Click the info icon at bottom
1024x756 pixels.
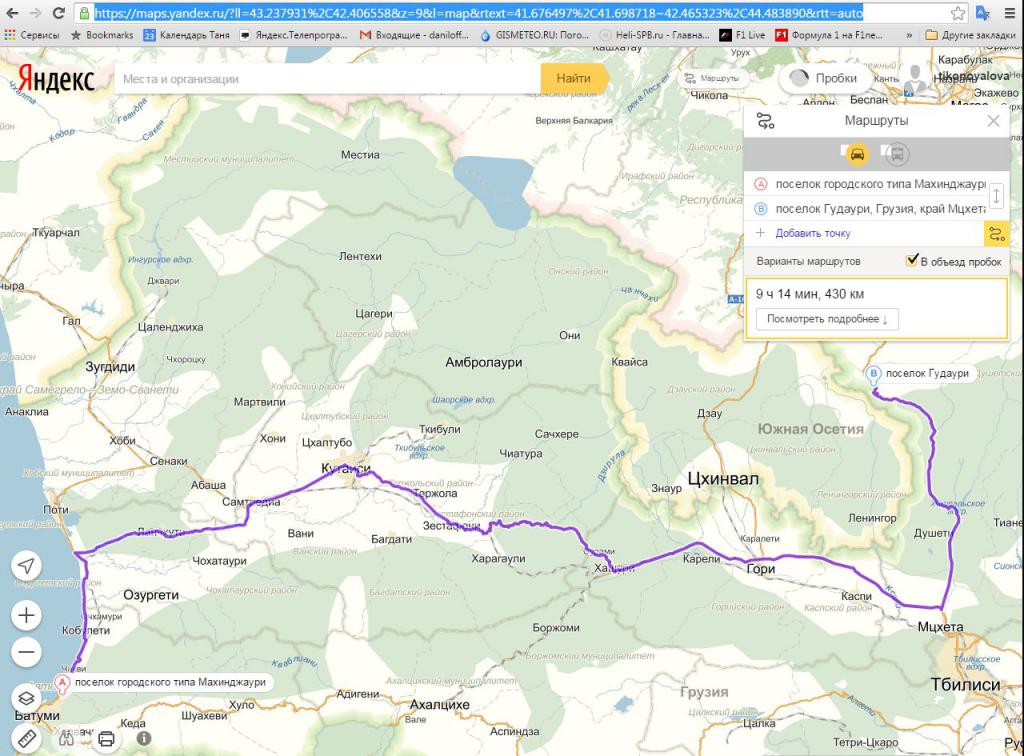click(x=144, y=738)
